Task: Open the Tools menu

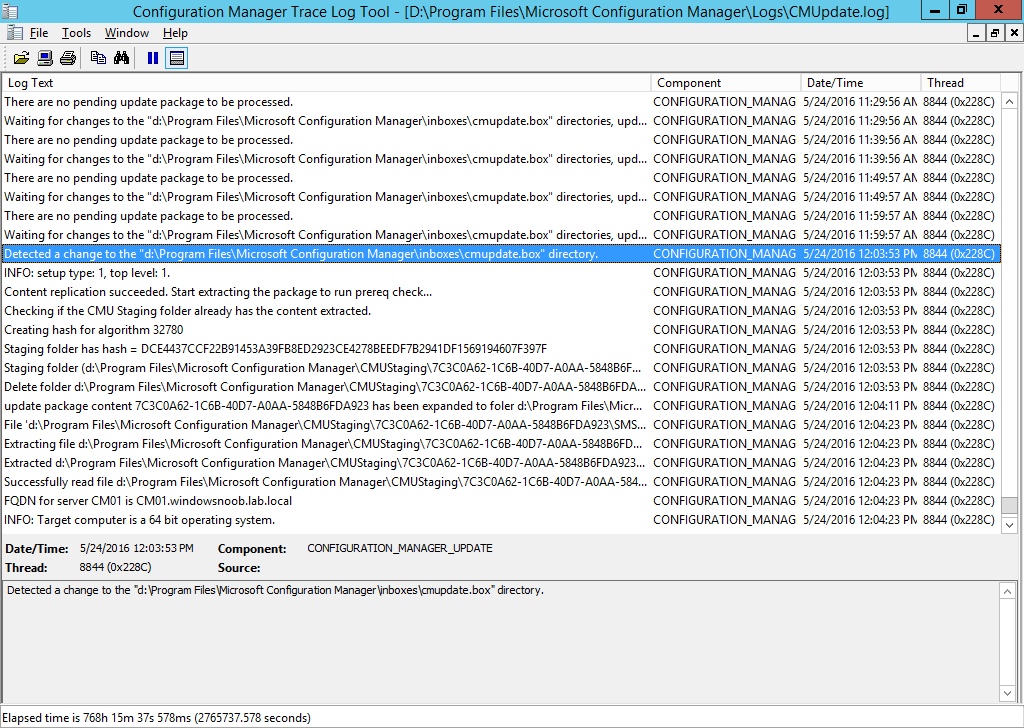Action: coord(76,33)
